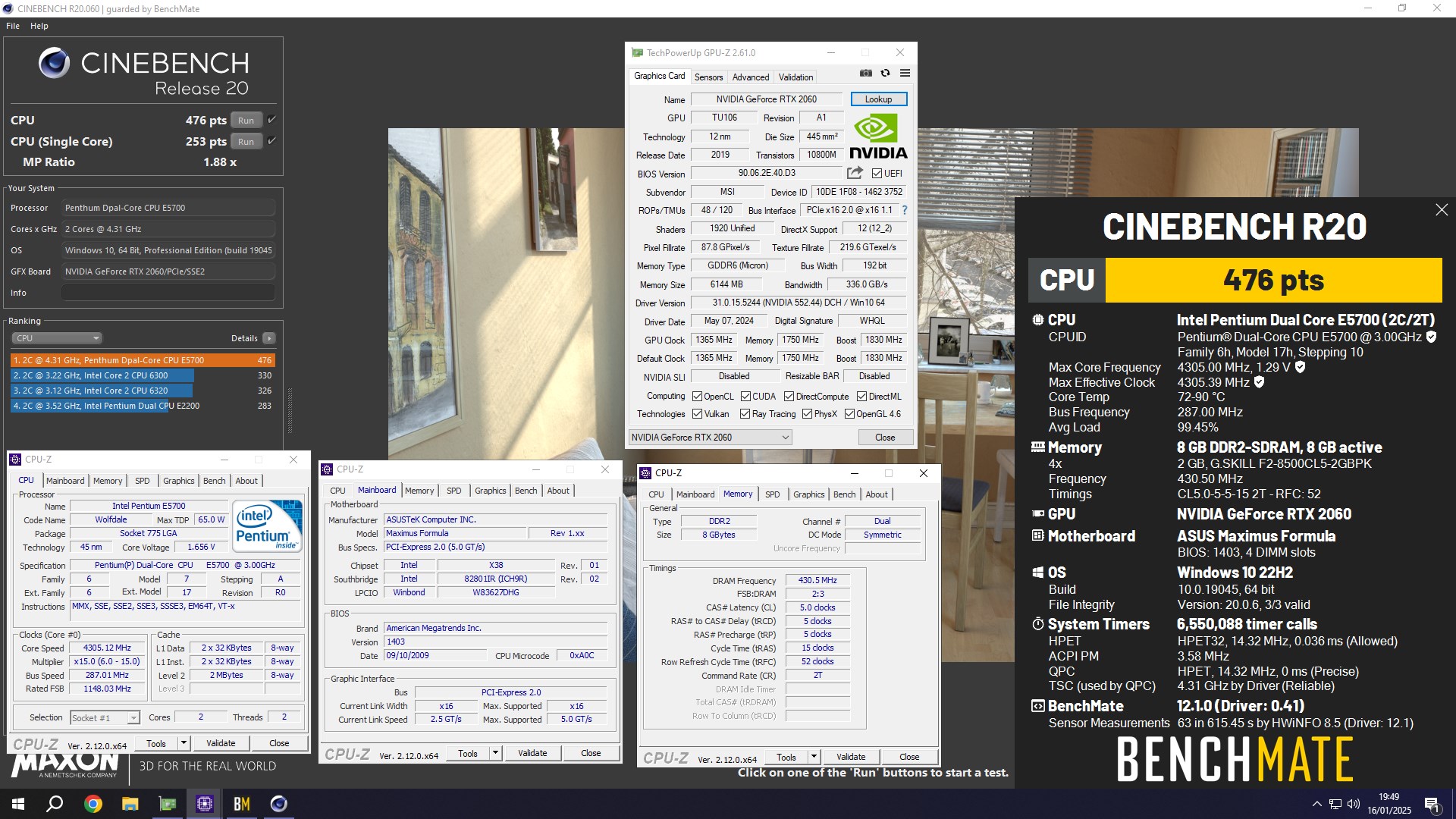
Task: Open the Cinebench Help menu
Action: click(x=39, y=26)
